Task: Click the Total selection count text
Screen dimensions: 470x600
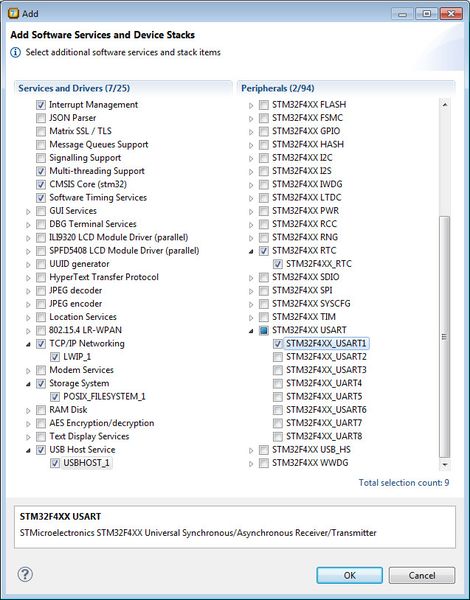Action: [x=404, y=483]
